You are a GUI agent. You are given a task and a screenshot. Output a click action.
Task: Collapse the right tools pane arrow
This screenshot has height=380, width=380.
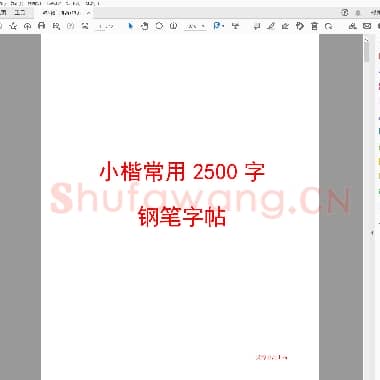(372, 233)
